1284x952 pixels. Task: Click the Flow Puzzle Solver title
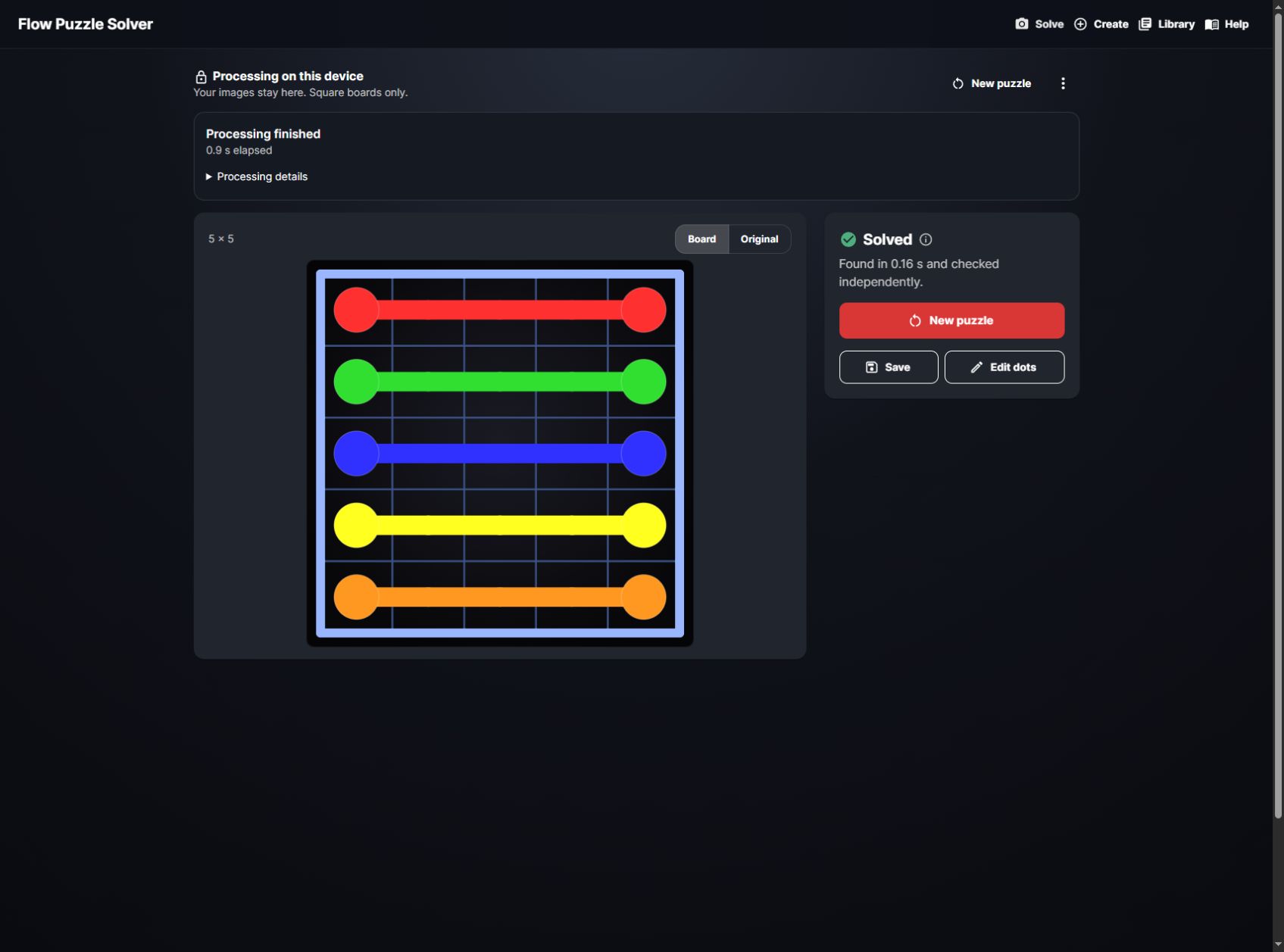tap(86, 24)
